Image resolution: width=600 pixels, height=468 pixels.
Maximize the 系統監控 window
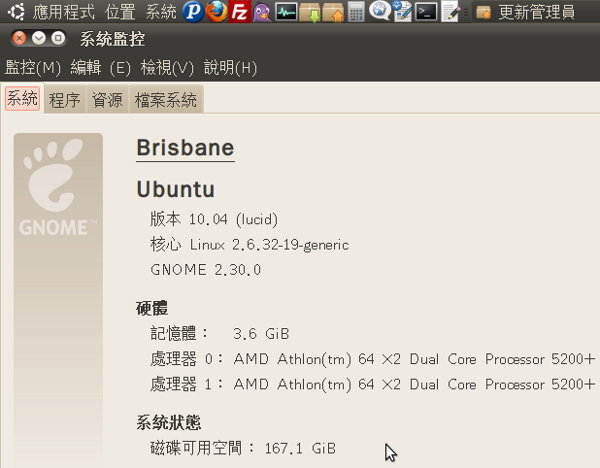point(58,38)
